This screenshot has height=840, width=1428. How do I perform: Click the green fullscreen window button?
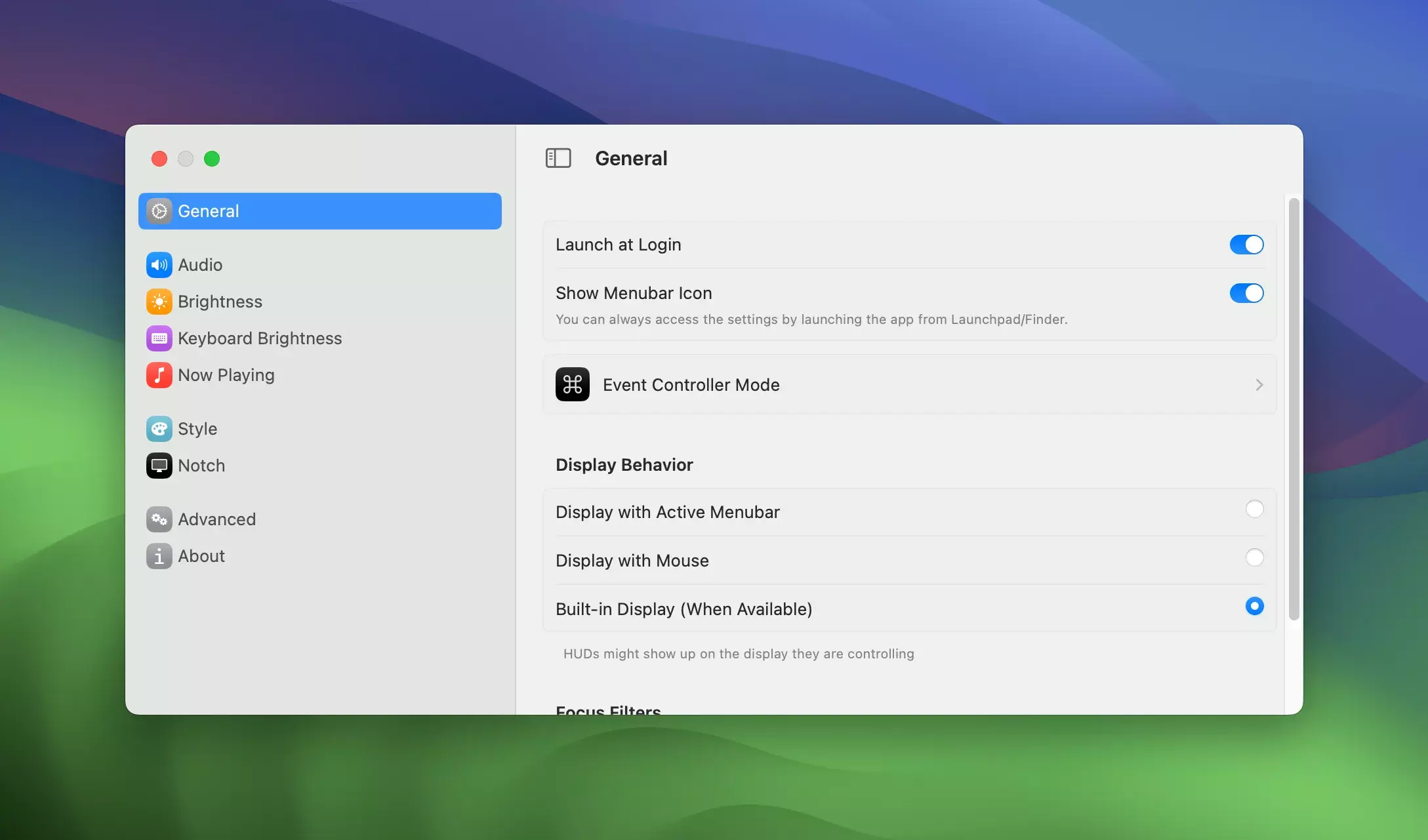point(212,159)
